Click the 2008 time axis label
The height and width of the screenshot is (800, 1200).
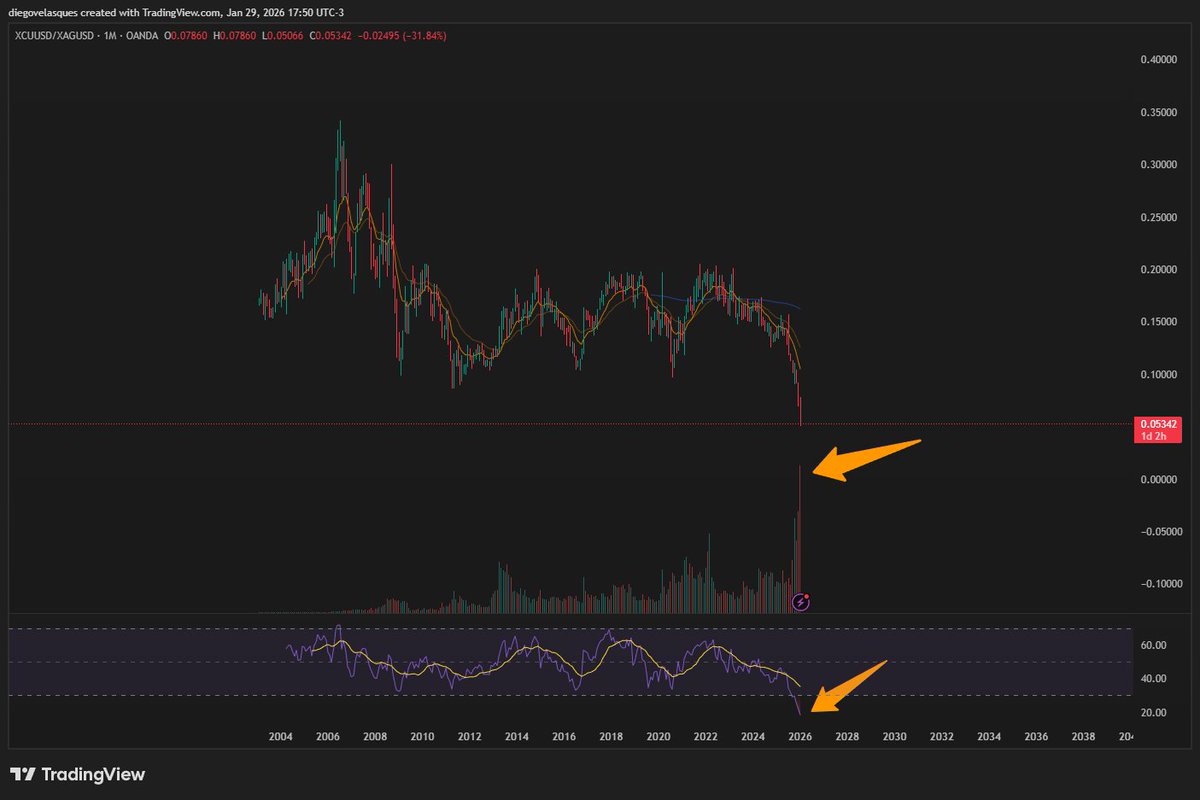pos(374,737)
